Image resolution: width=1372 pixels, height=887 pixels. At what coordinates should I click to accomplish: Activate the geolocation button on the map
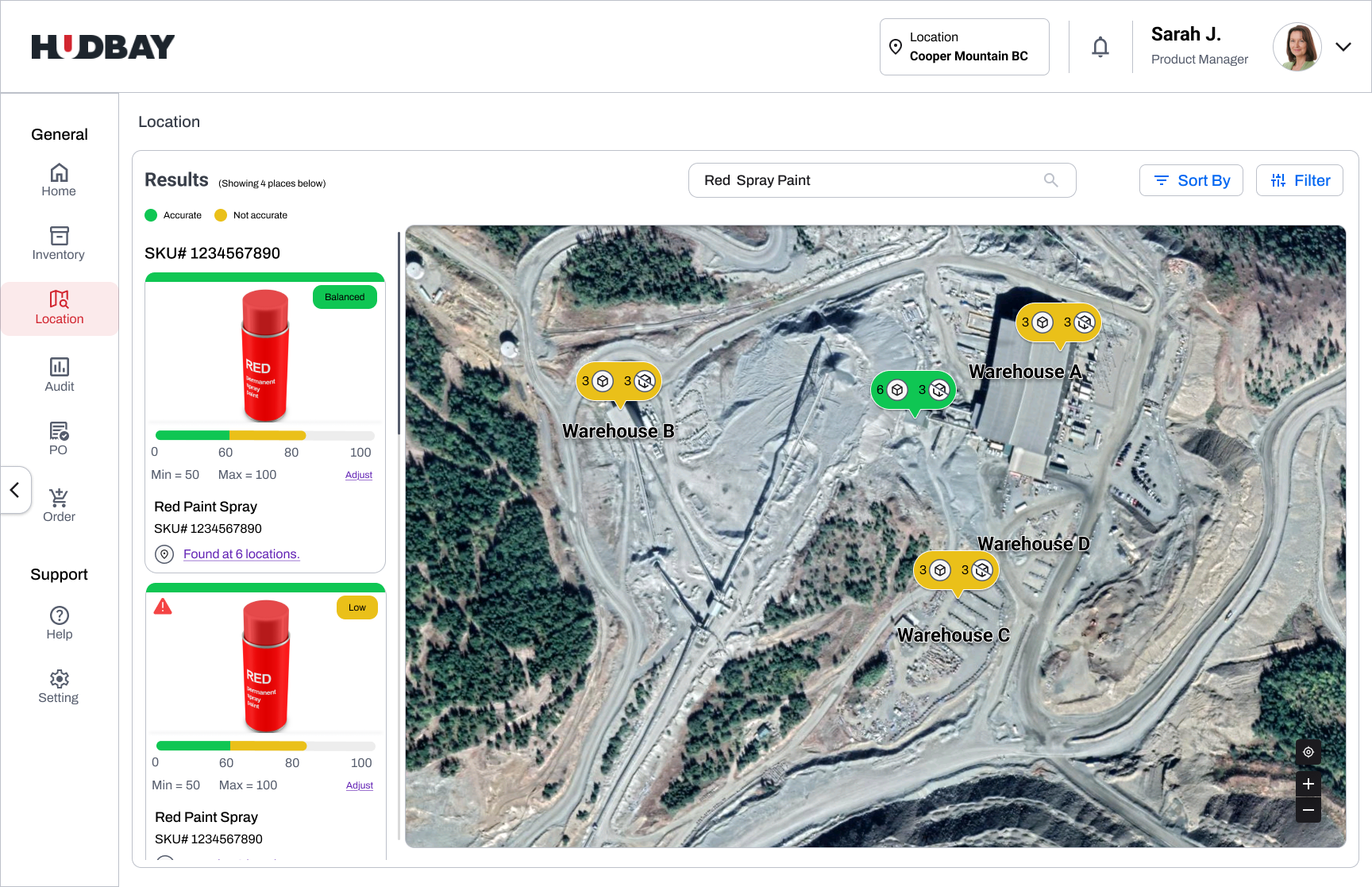(x=1308, y=752)
